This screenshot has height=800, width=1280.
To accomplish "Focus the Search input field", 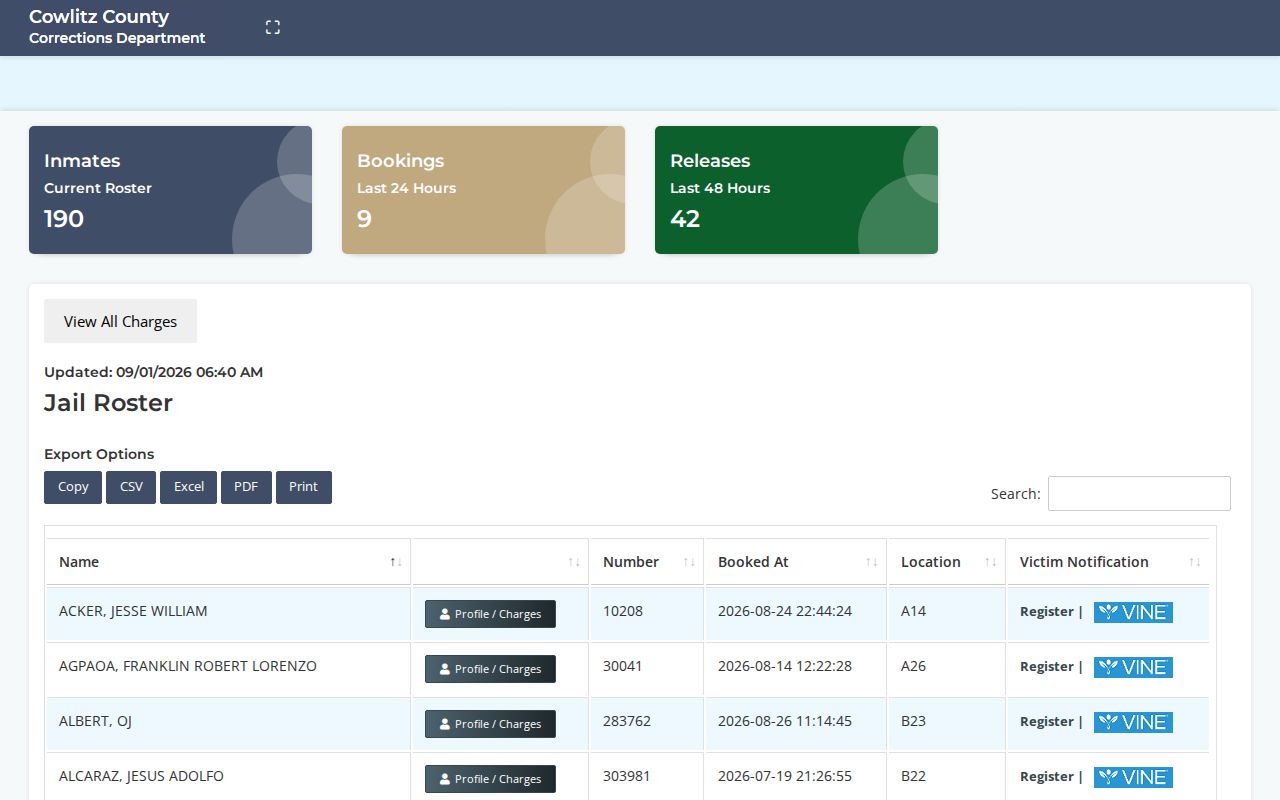I will click(1139, 493).
